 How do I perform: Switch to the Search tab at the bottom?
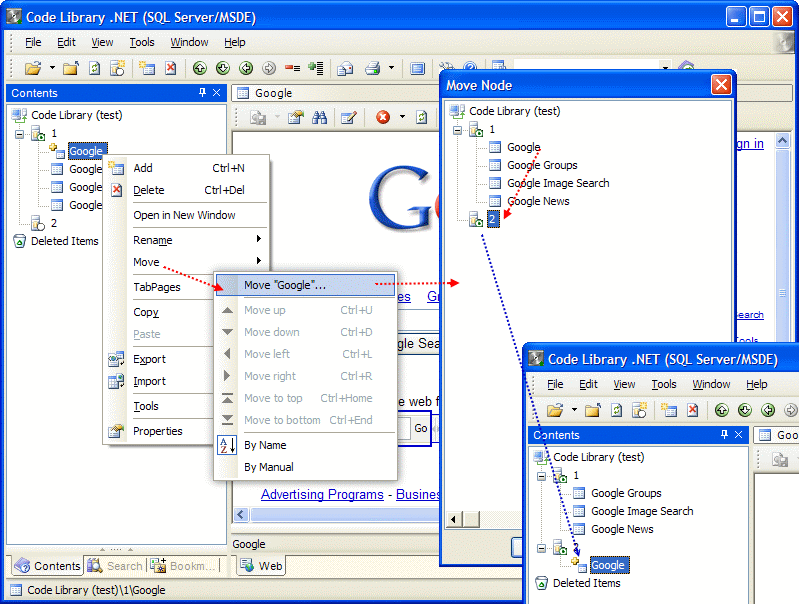(x=115, y=566)
